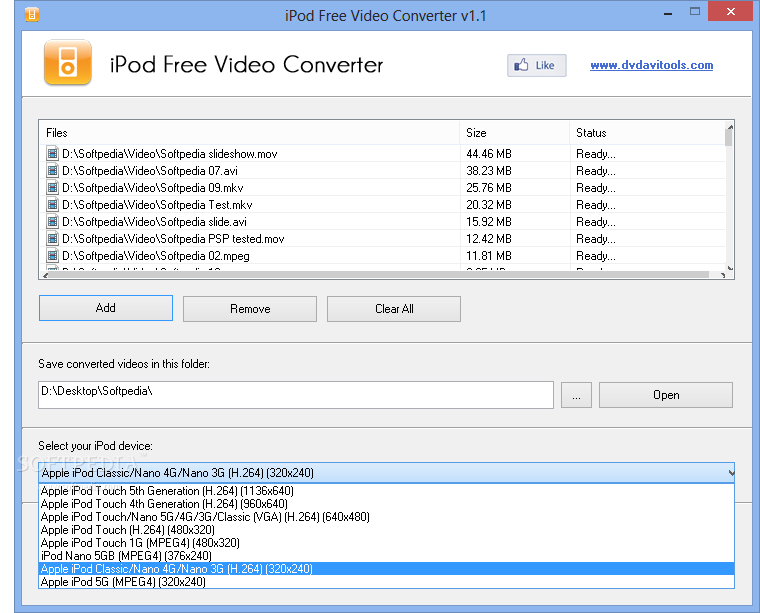Select row Softpedia 09.mkv filename
760x613 pixels.
(x=153, y=188)
